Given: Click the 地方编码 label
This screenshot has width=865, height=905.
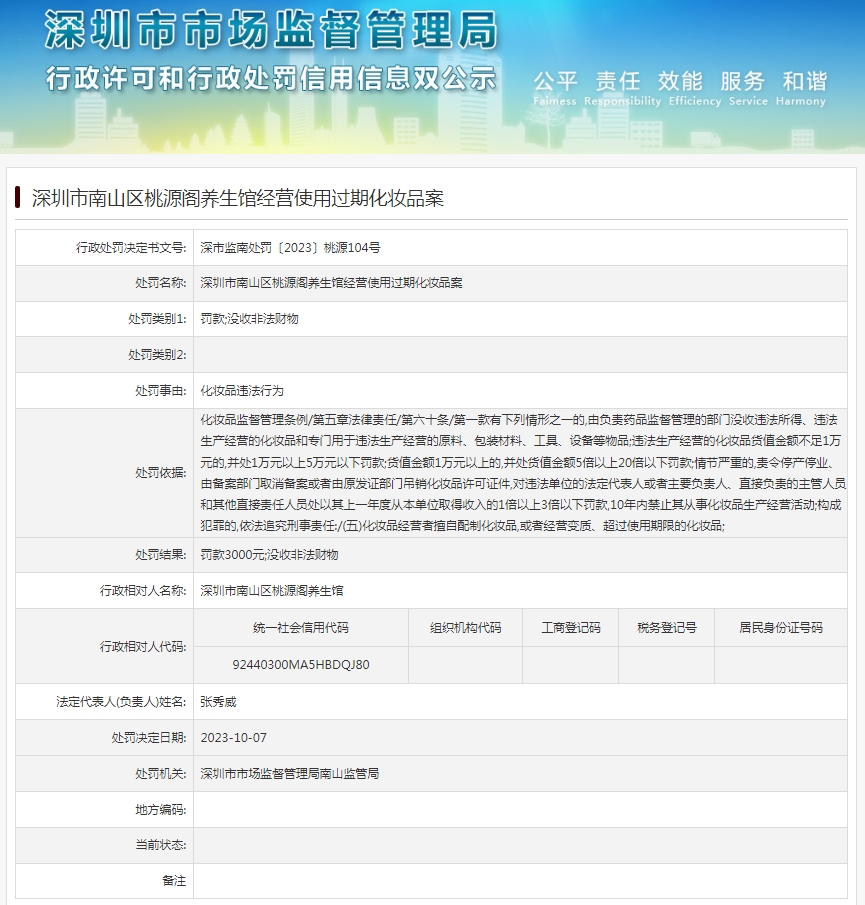Looking at the screenshot, I should click(x=161, y=810).
